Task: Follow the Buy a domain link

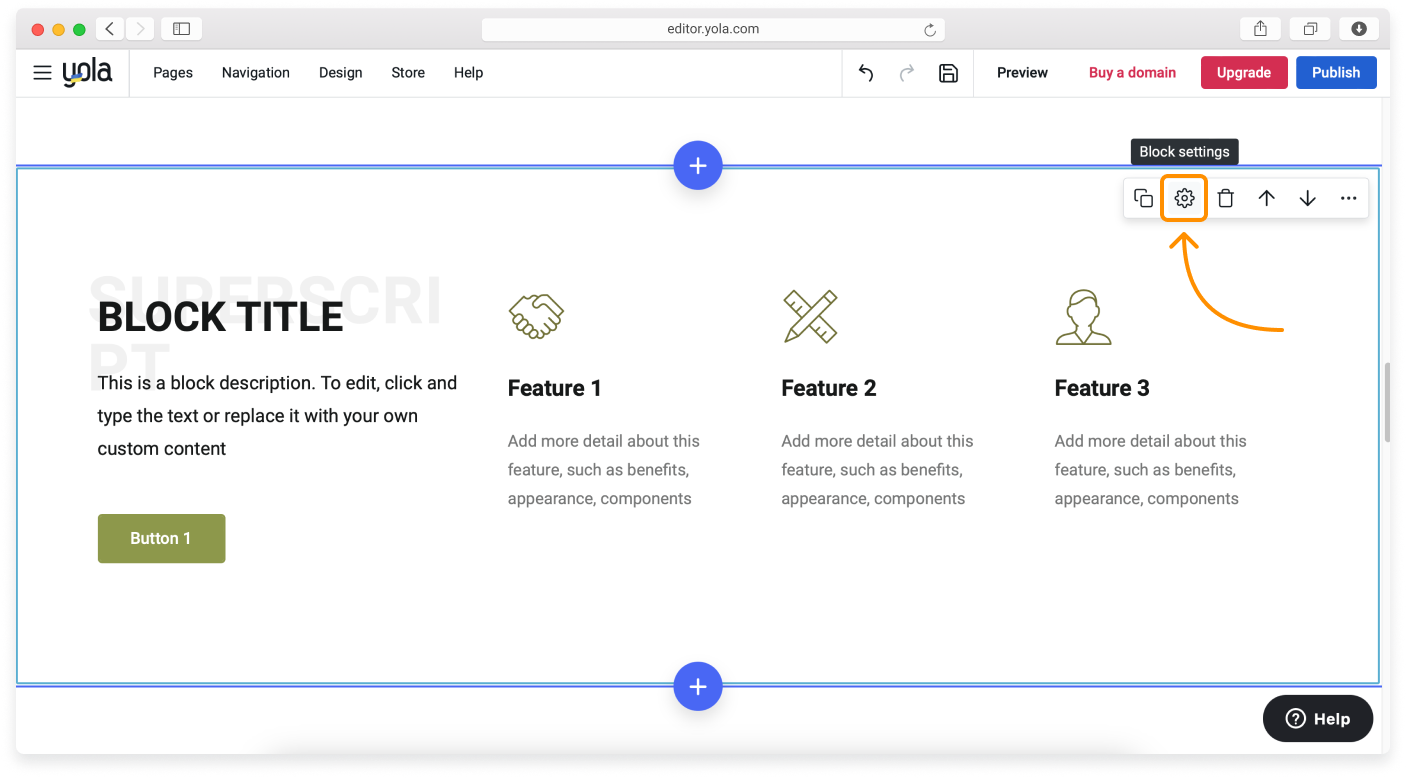Action: click(1132, 73)
